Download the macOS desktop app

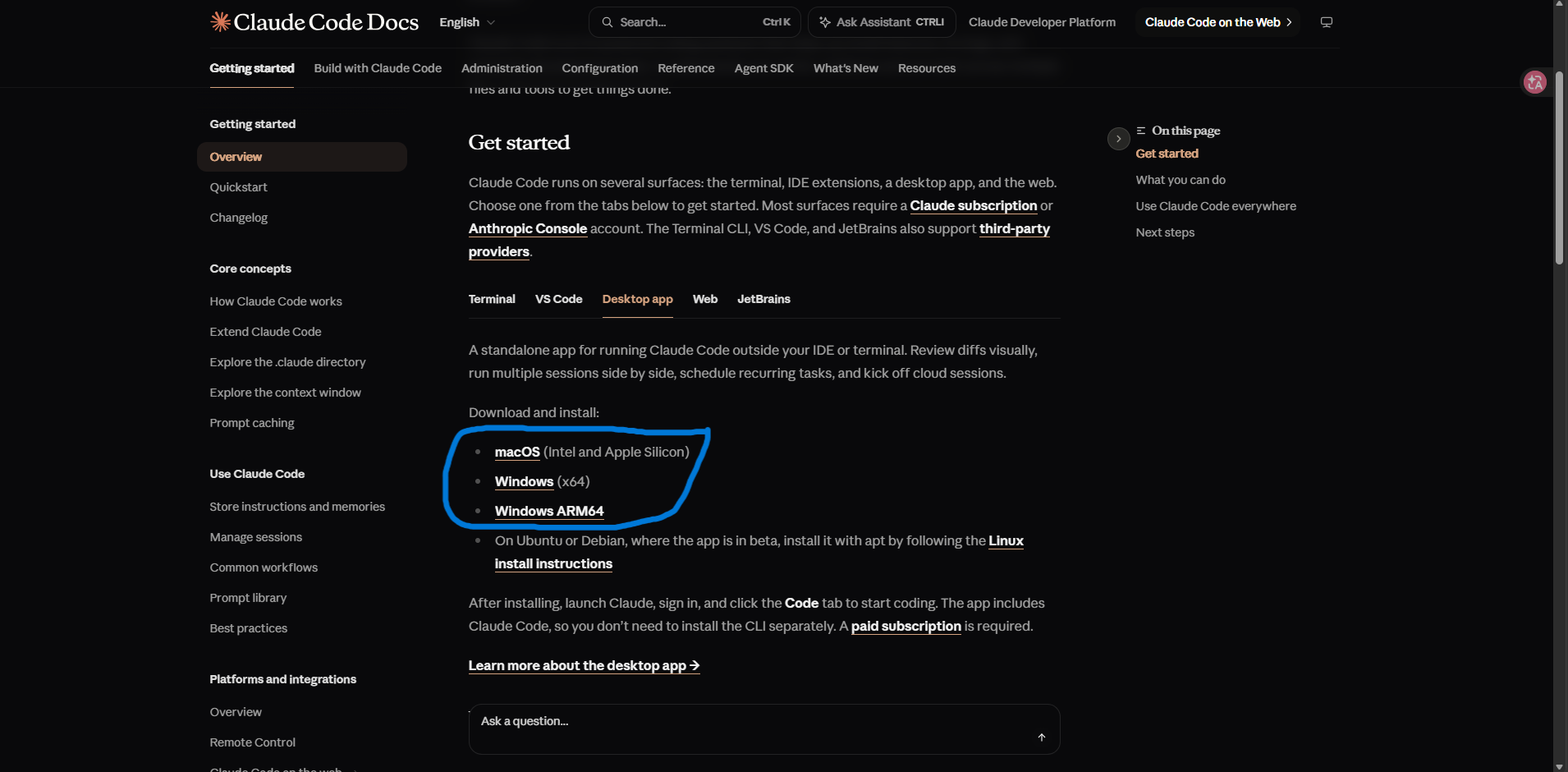(517, 452)
